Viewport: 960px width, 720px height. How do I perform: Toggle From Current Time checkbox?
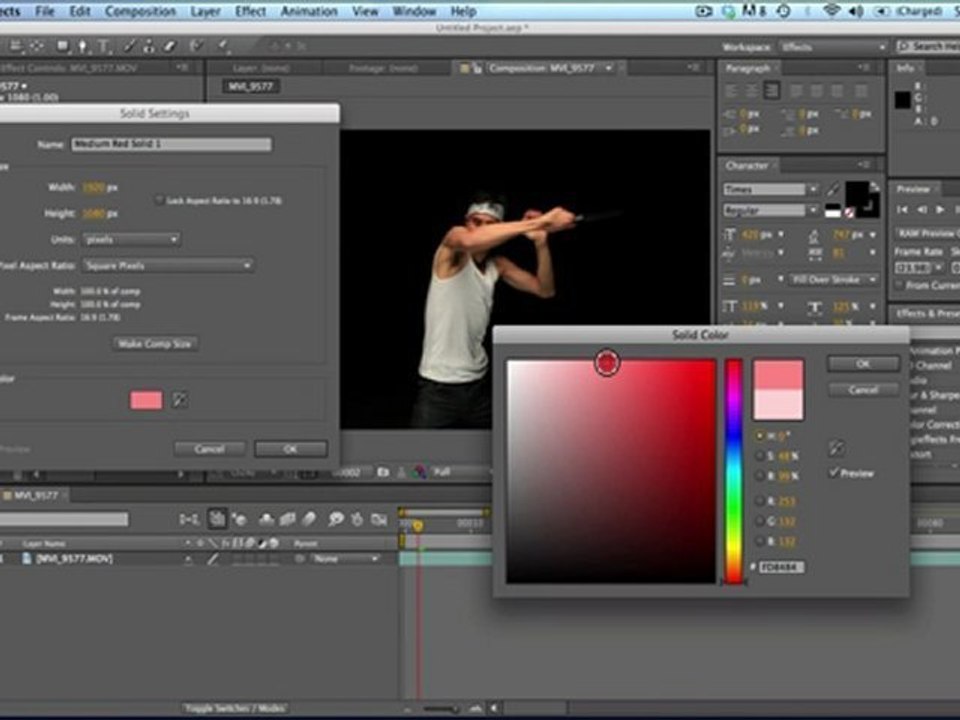pyautogui.click(x=899, y=285)
